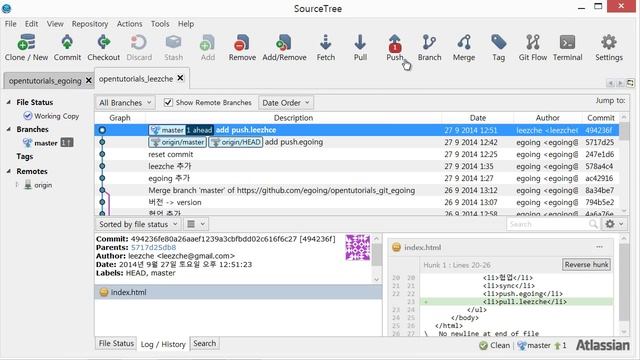Click the commit list vertical scrollbar

pos(624,163)
